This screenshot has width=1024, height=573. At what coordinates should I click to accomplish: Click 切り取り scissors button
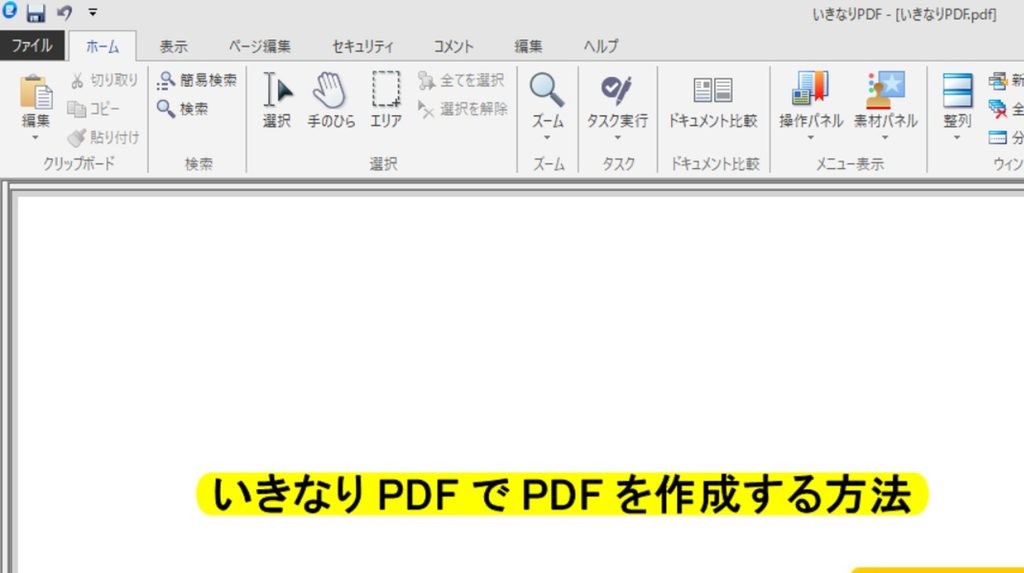click(104, 80)
